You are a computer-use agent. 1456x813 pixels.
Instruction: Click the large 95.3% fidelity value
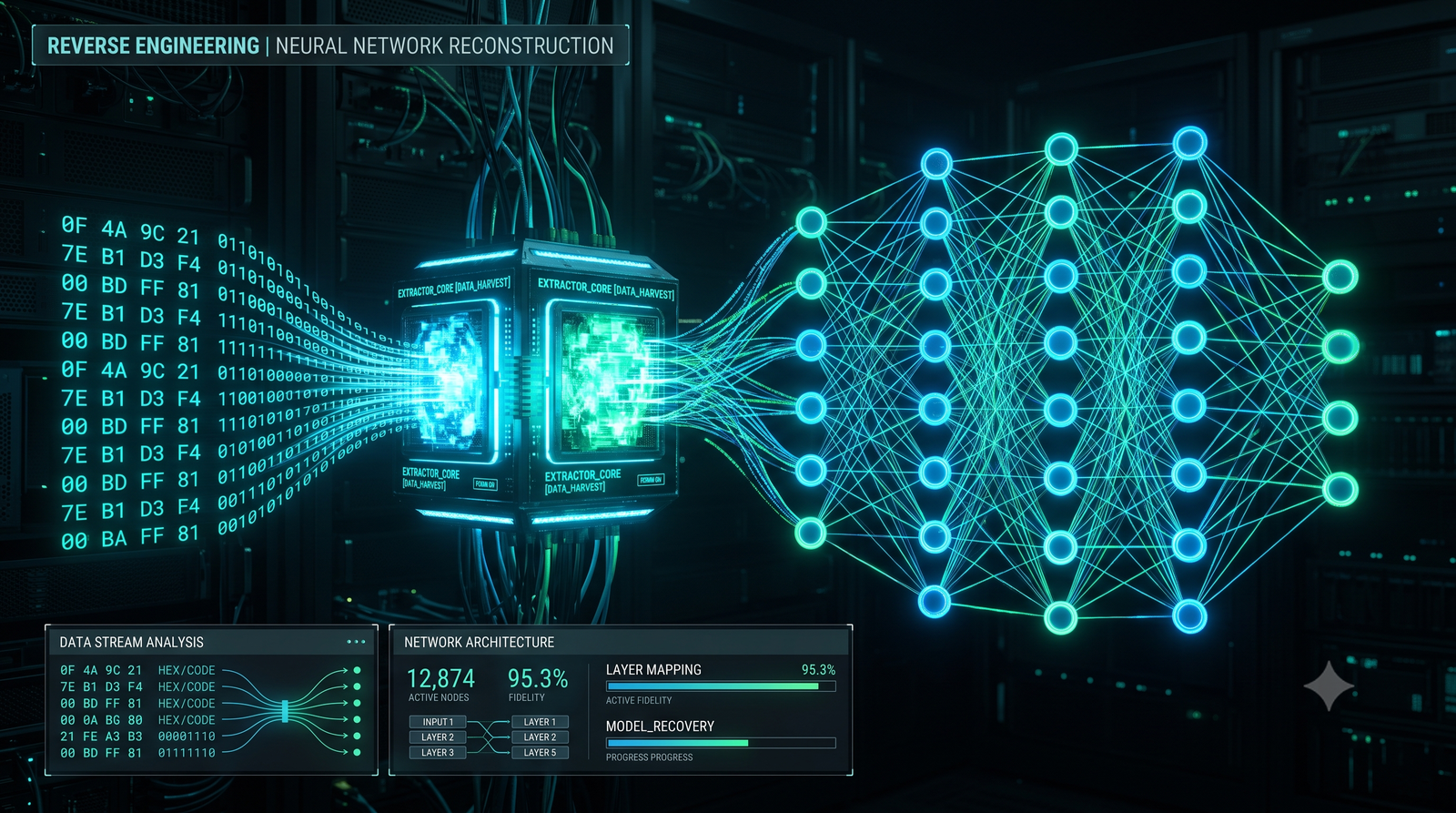pyautogui.click(x=538, y=679)
